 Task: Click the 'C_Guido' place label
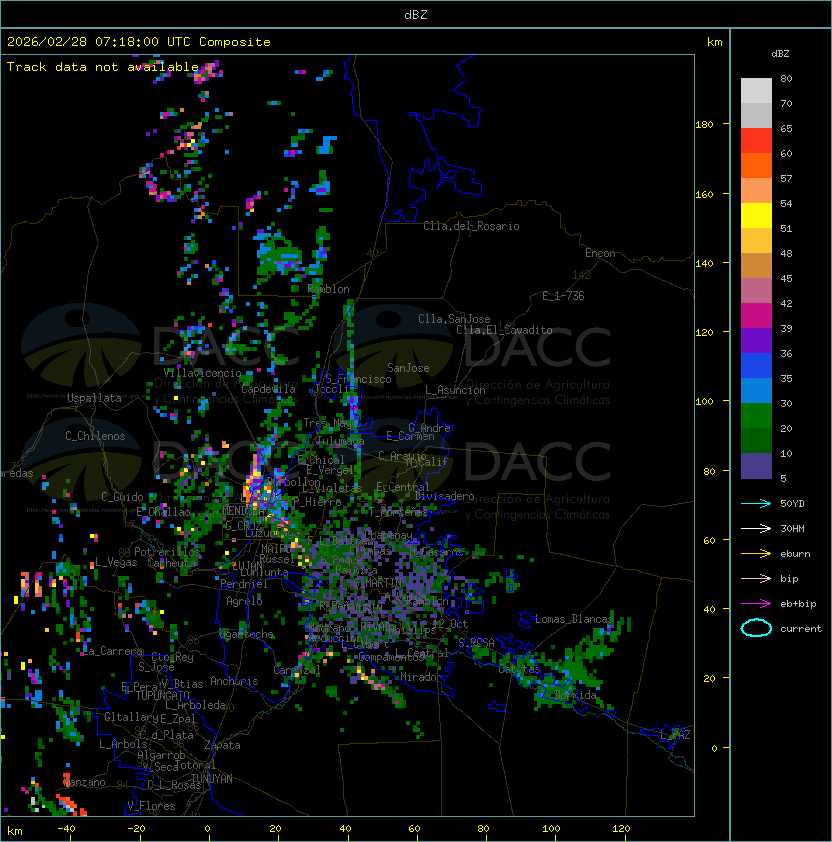click(x=122, y=497)
